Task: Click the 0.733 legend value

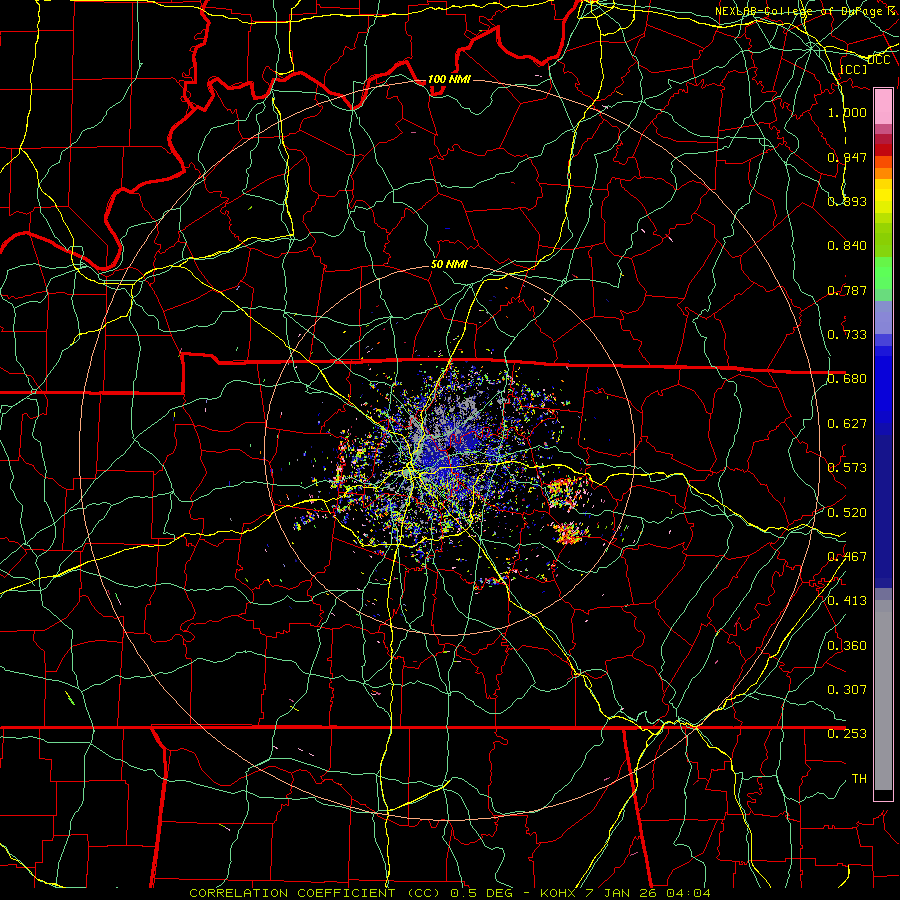Action: (847, 335)
